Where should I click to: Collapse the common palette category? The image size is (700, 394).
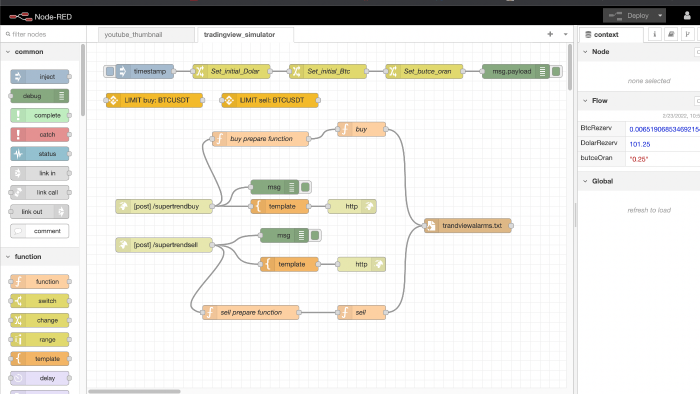pos(8,52)
